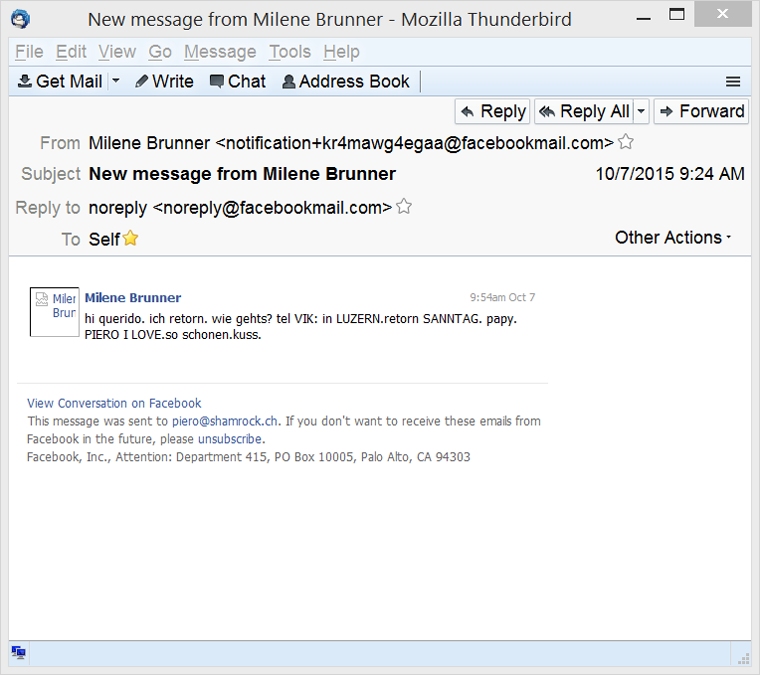
Task: Open the Address Book
Action: [x=345, y=81]
